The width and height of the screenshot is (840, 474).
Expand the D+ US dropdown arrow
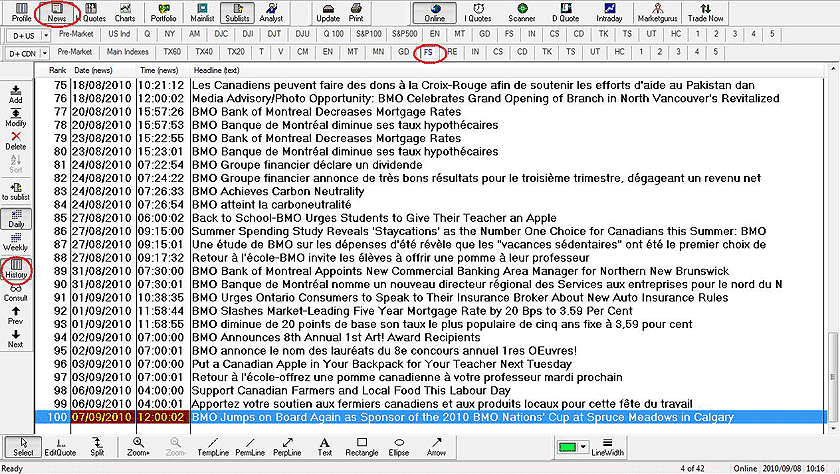click(x=46, y=36)
